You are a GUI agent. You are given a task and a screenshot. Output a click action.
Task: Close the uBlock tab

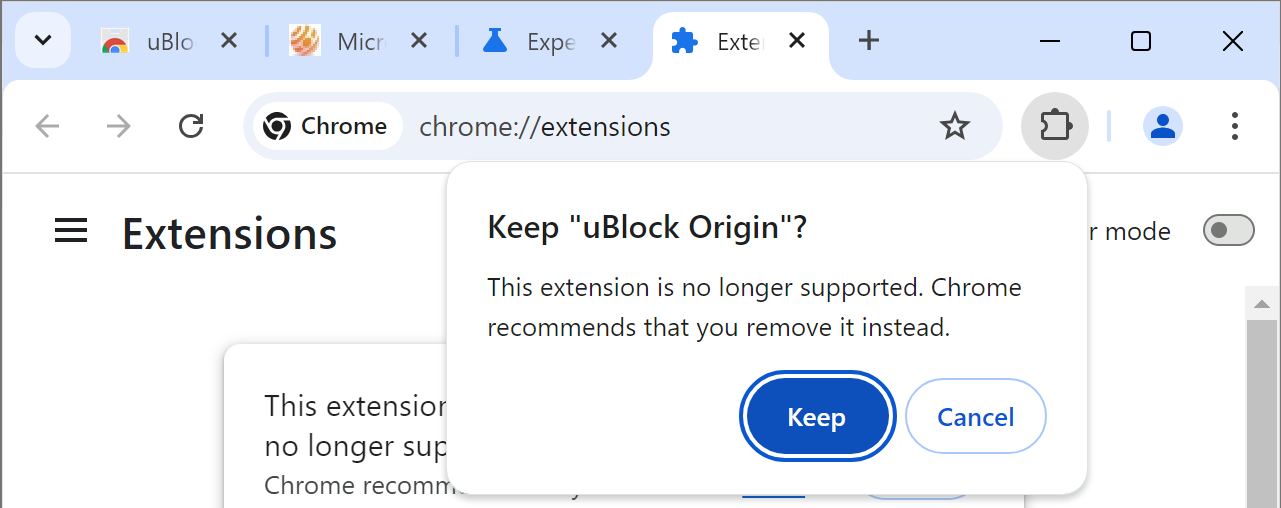[229, 41]
